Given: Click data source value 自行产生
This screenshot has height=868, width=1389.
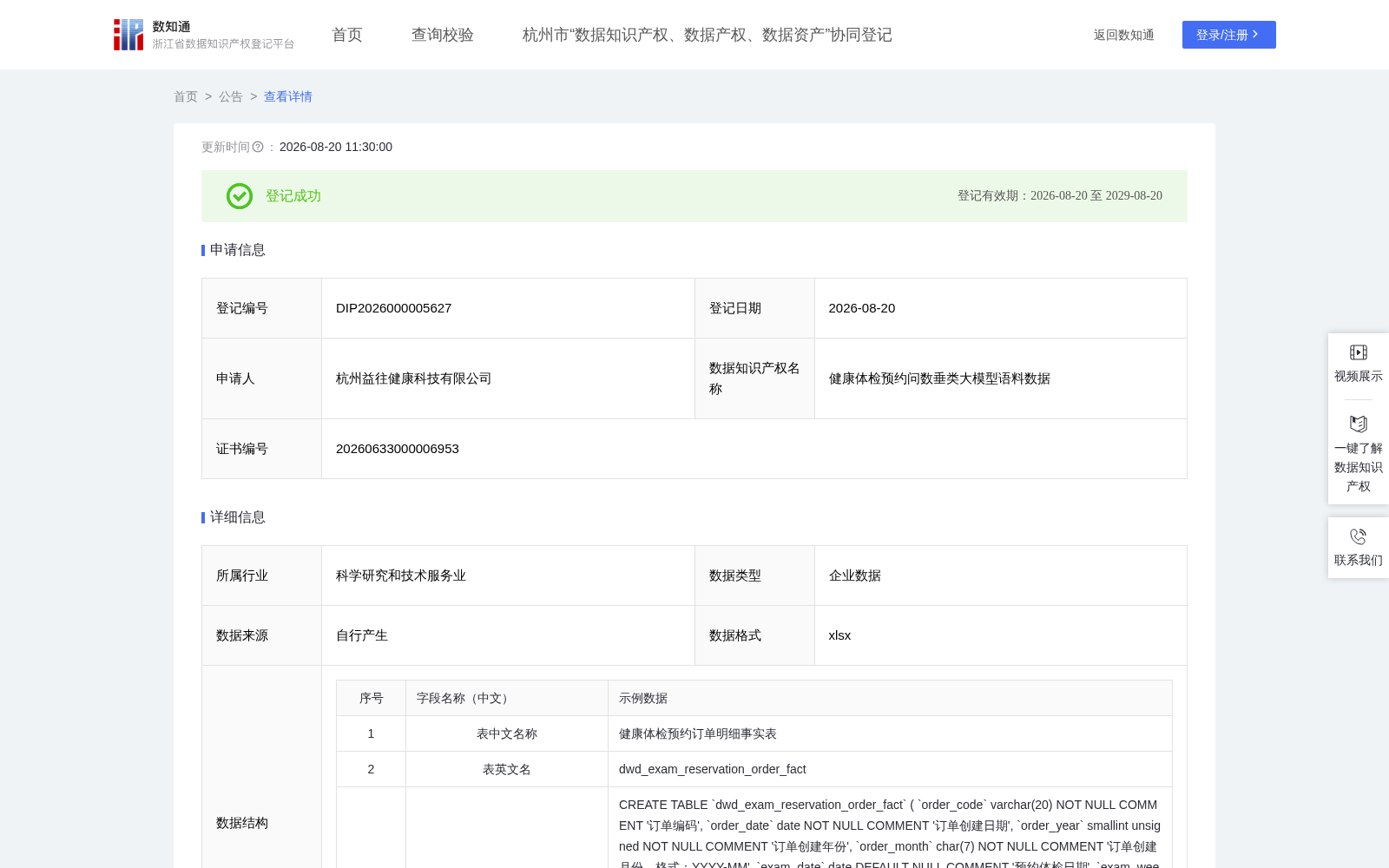Looking at the screenshot, I should coord(362,635).
